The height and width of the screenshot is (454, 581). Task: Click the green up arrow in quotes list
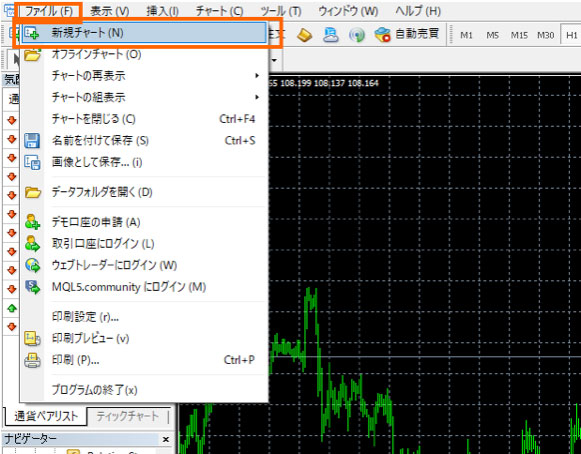(x=12, y=308)
